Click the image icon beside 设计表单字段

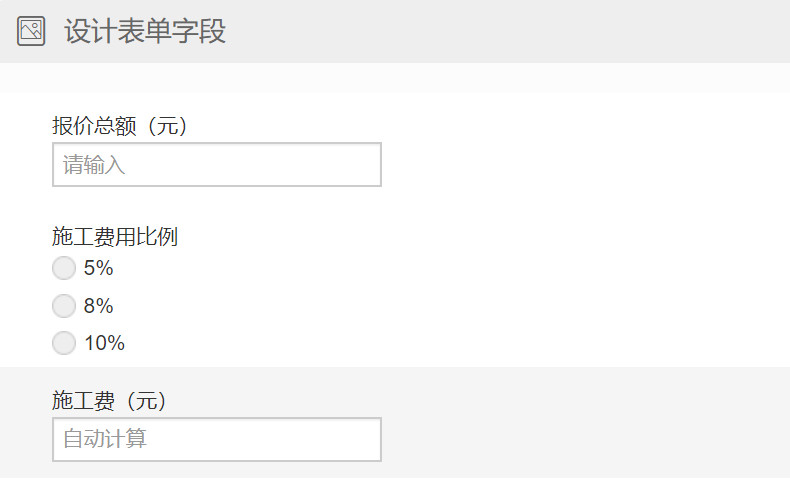click(31, 31)
